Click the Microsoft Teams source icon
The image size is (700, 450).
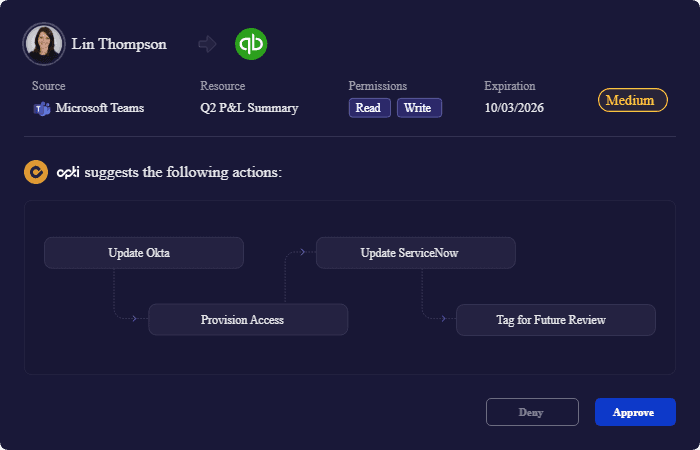click(x=42, y=108)
